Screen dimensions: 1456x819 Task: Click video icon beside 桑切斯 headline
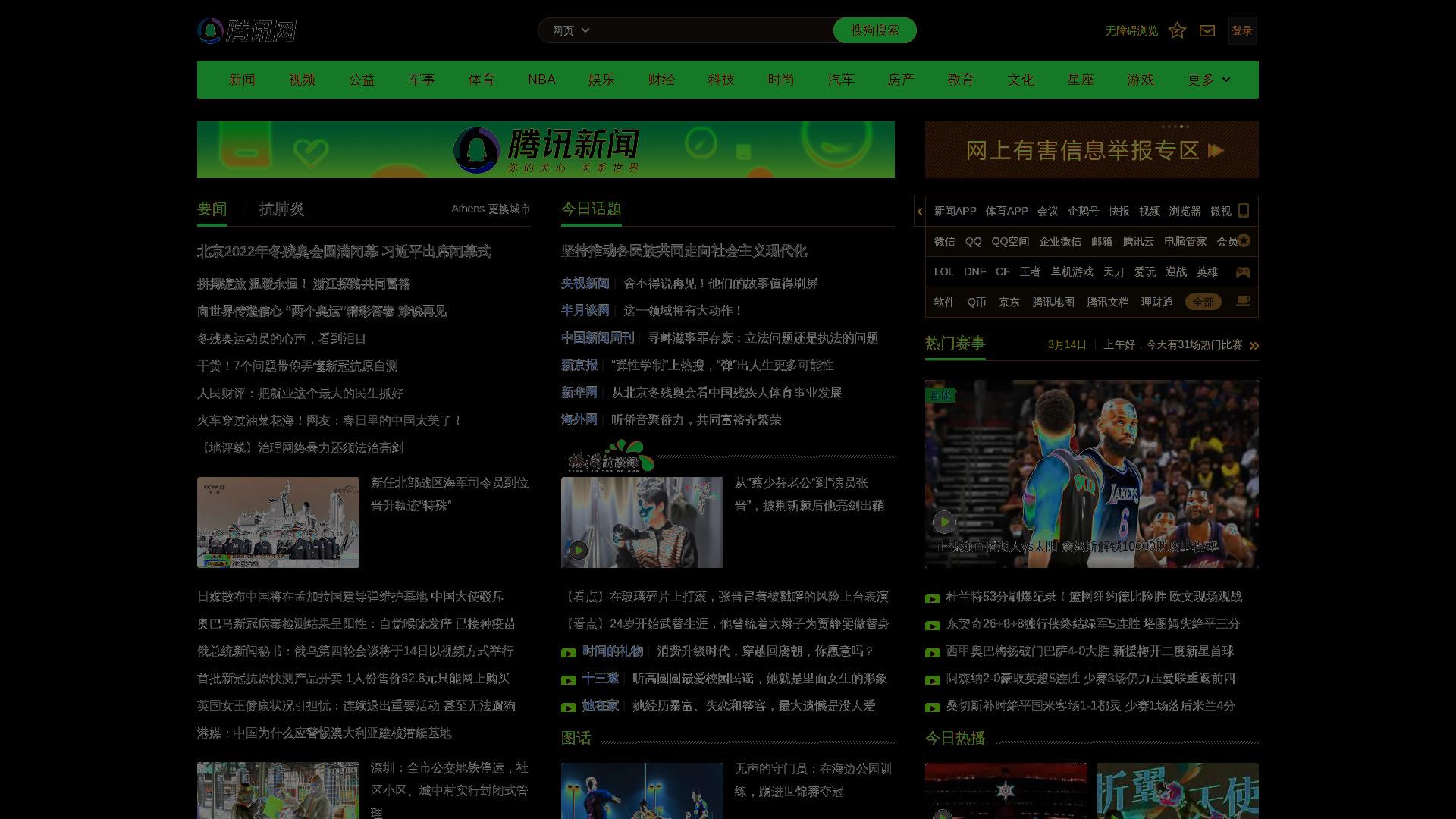[933, 707]
